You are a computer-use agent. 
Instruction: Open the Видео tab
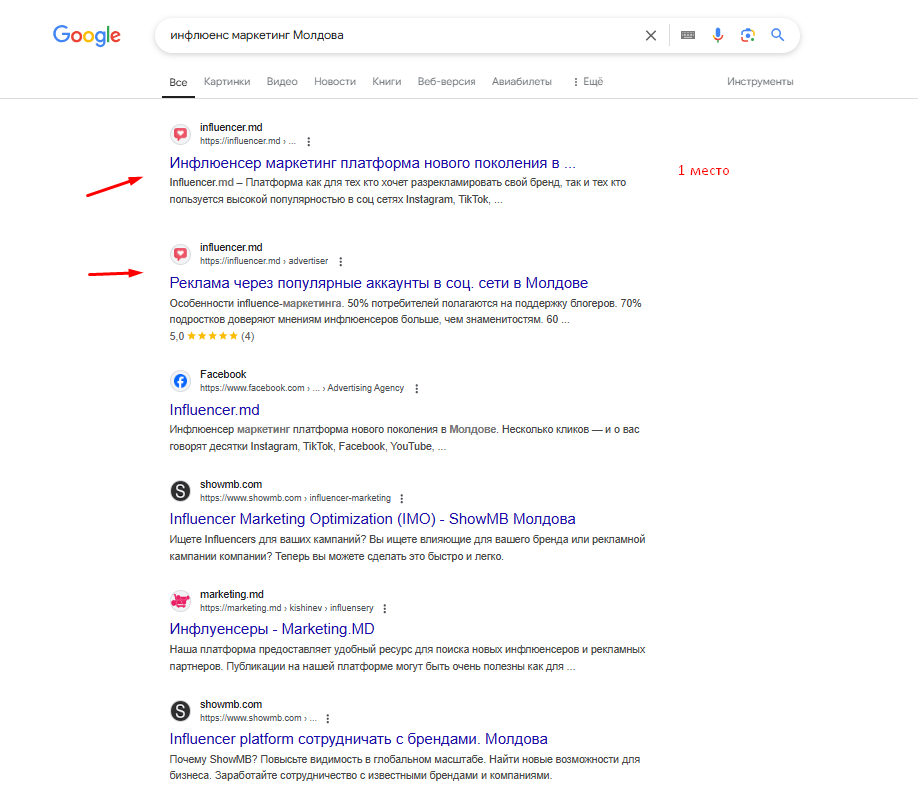282,82
